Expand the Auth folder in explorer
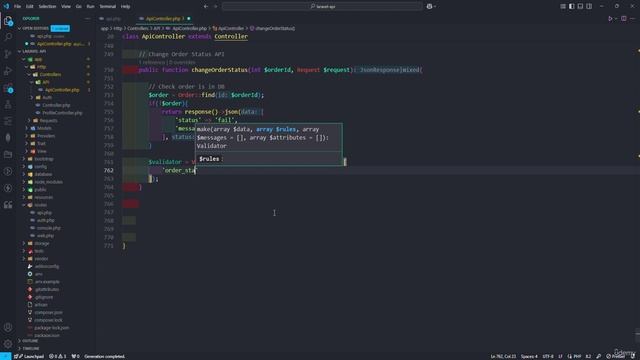This screenshot has height=360, width=640. (x=47, y=98)
